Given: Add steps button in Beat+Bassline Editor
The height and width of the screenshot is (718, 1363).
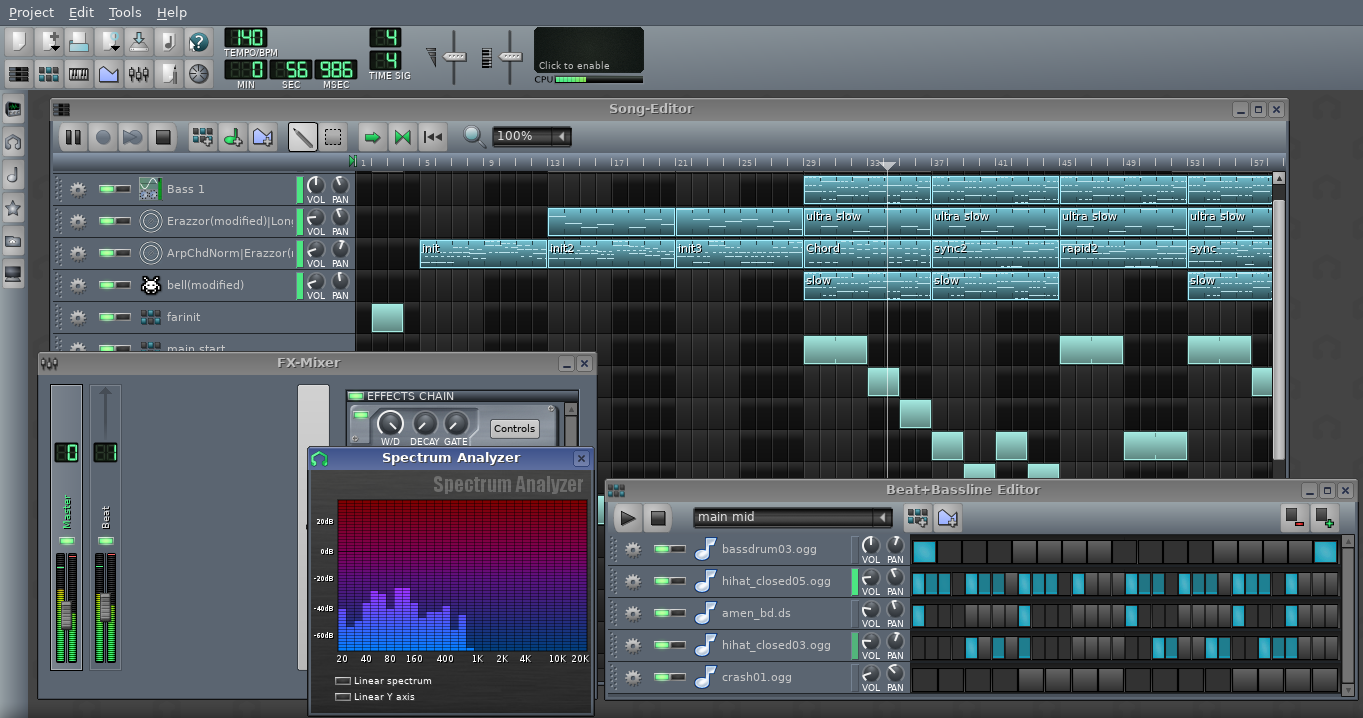Looking at the screenshot, I should (x=1324, y=517).
